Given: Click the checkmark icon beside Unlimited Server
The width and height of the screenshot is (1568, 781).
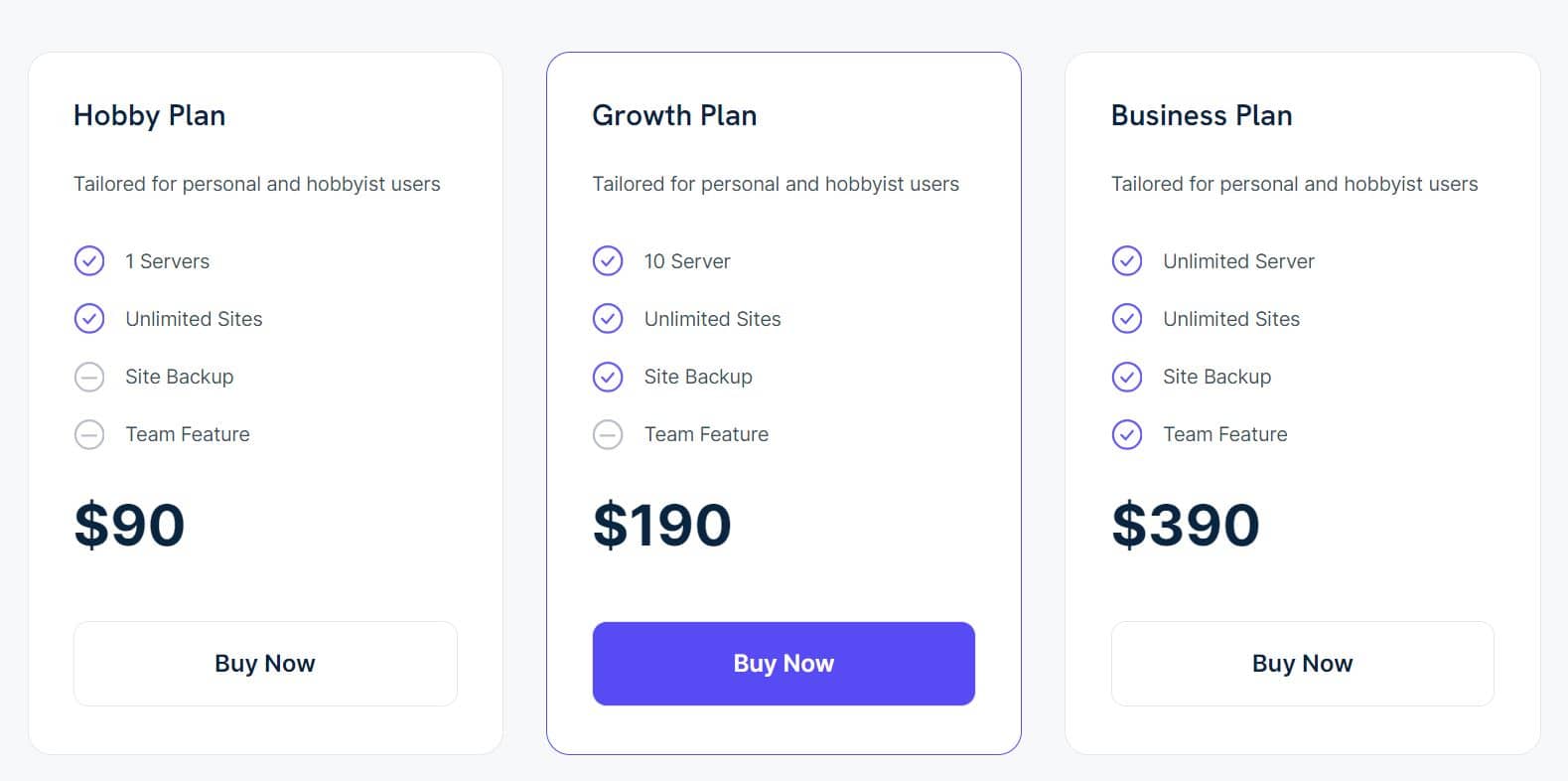Looking at the screenshot, I should tap(1127, 261).
